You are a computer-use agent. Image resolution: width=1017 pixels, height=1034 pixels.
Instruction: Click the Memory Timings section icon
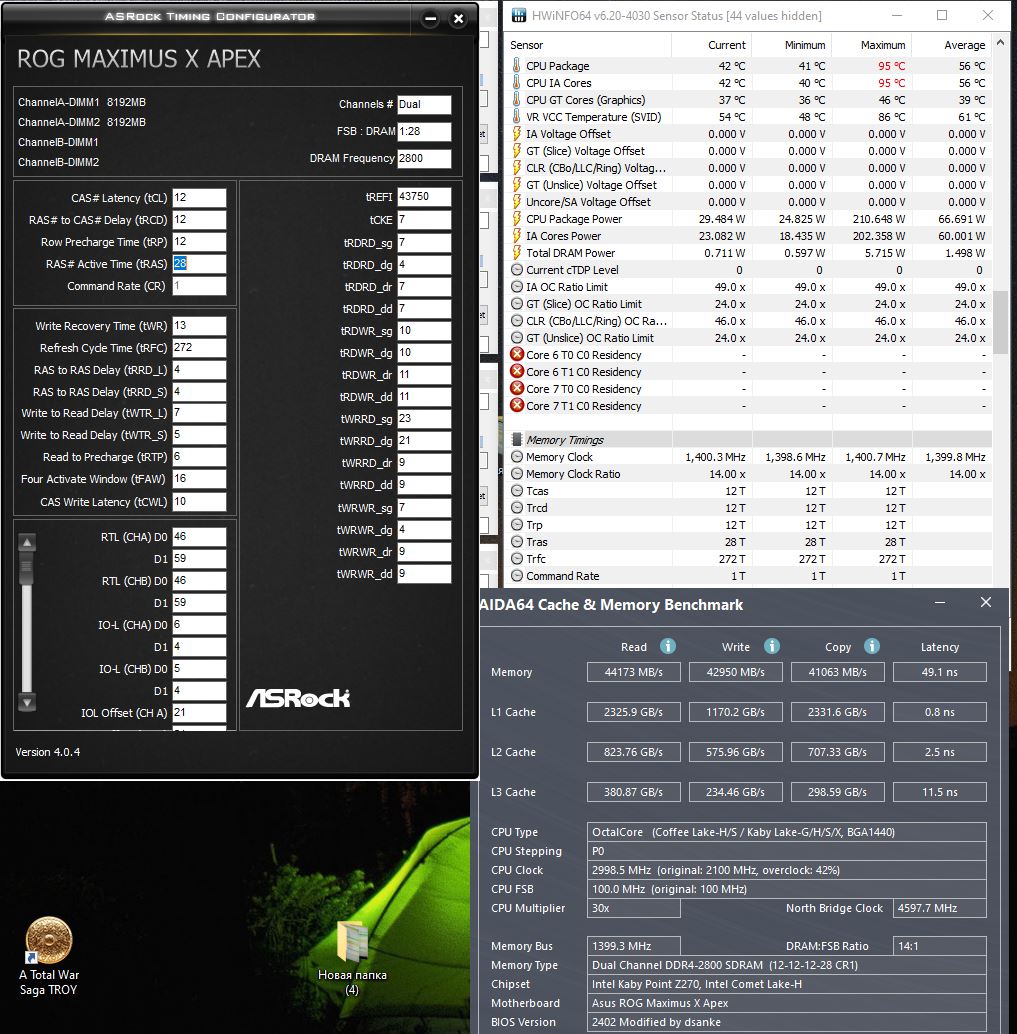[517, 440]
